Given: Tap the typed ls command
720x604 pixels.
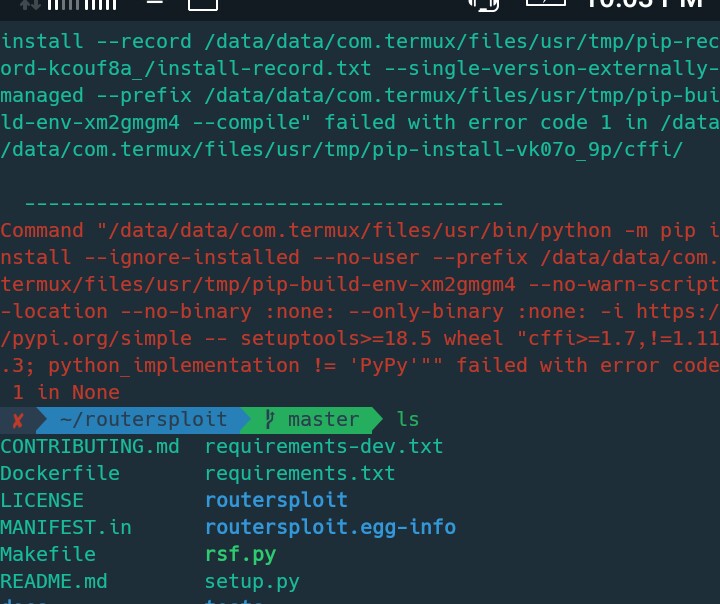Looking at the screenshot, I should click(408, 420).
